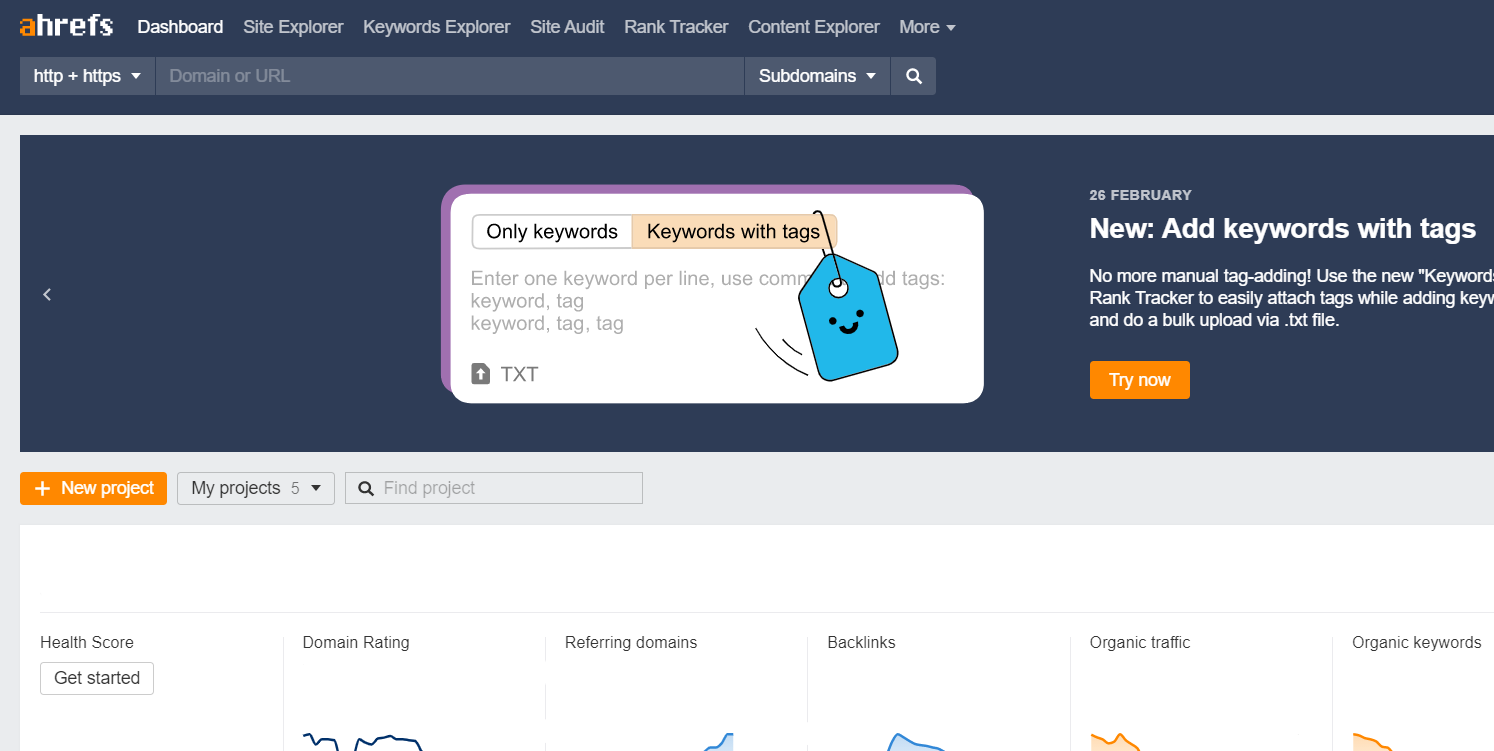The image size is (1494, 751).
Task: Focus the Domain or URL input
Action: 450,76
